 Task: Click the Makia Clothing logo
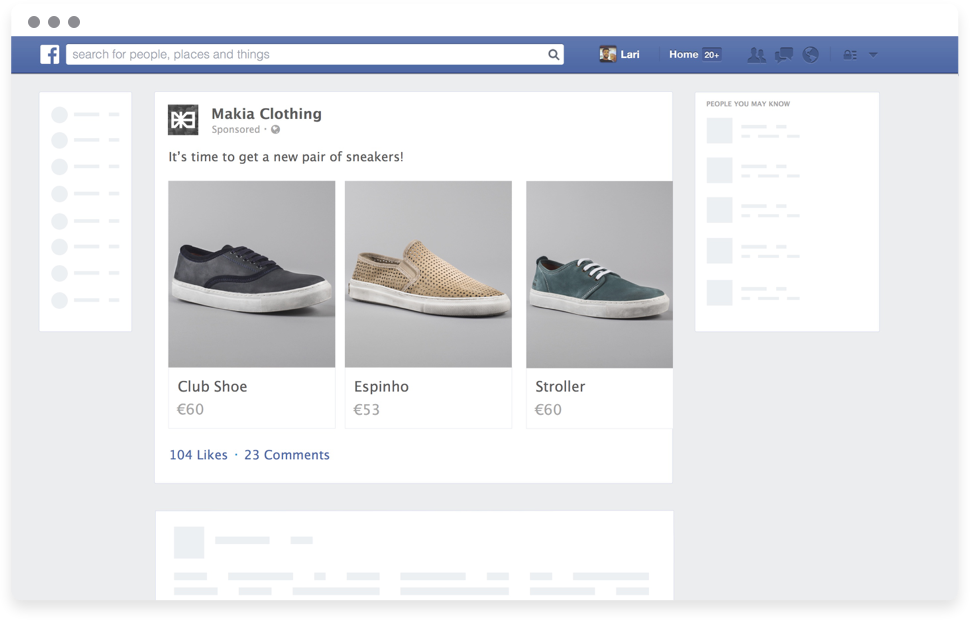[183, 120]
